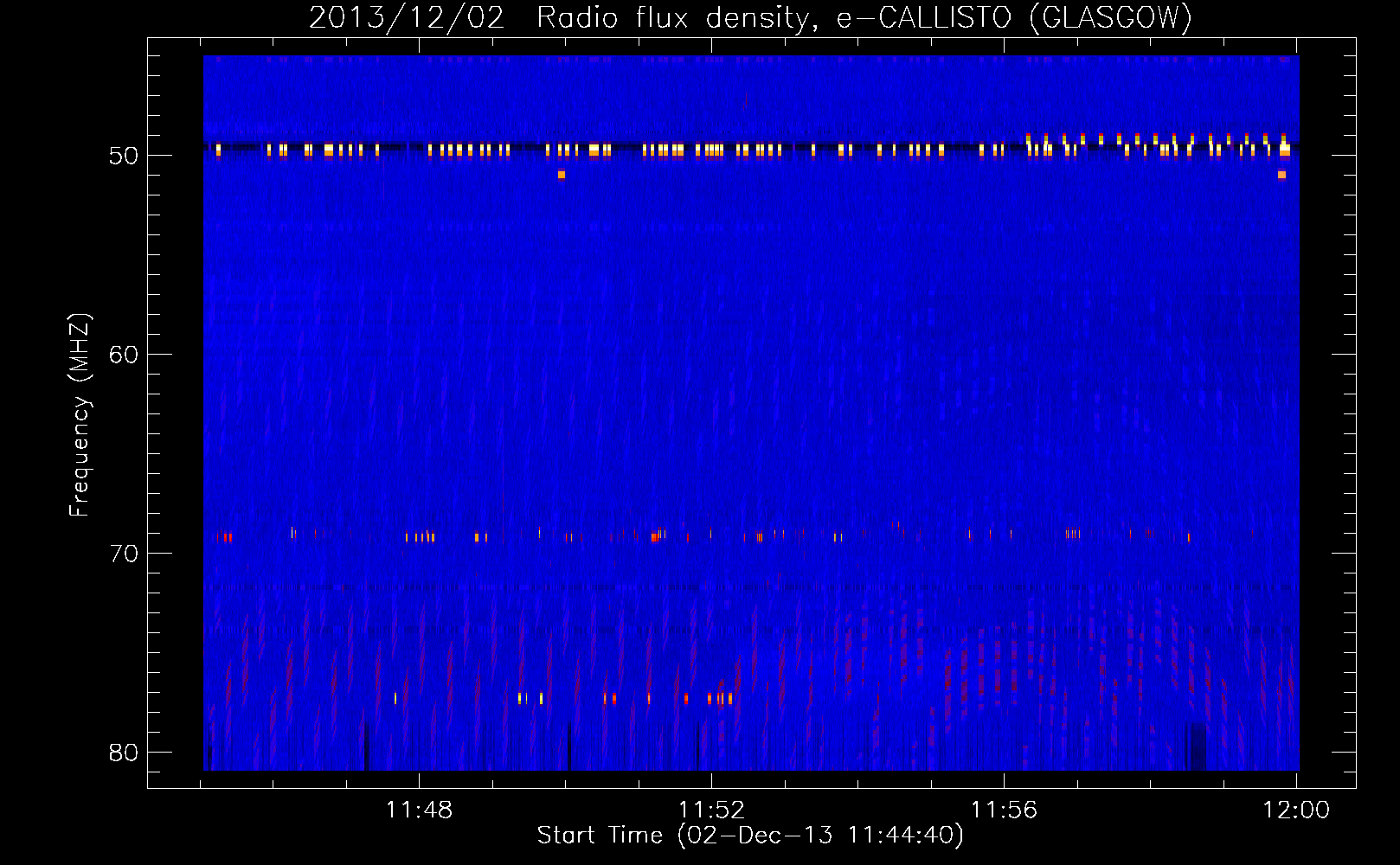Click the '80' frequency tick label
Image resolution: width=1400 pixels, height=865 pixels.
click(x=124, y=753)
